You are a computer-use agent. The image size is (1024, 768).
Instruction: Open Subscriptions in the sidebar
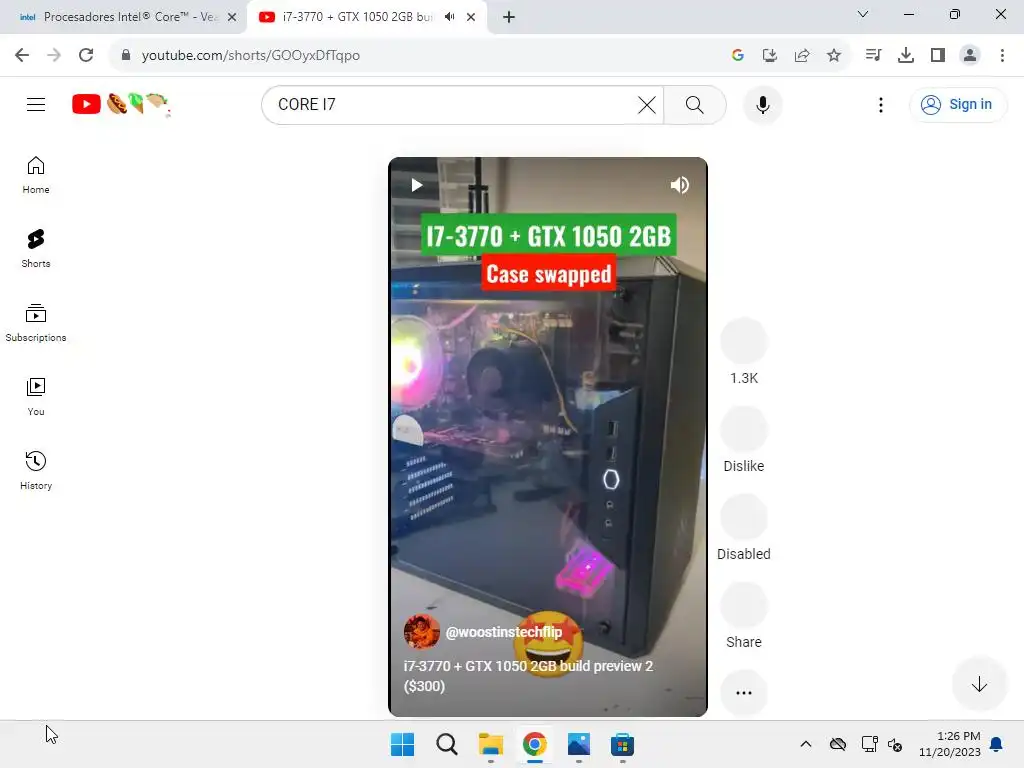click(36, 323)
